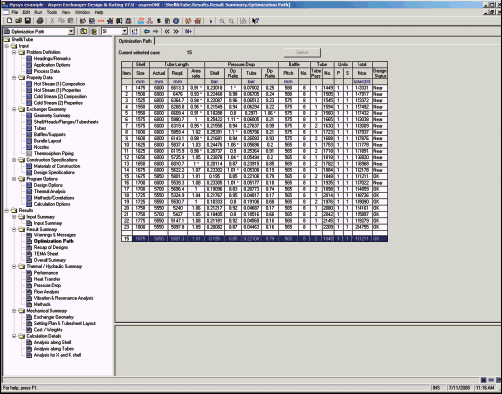Open Vibration & Resonance Analysis tree item

[x=63, y=298]
